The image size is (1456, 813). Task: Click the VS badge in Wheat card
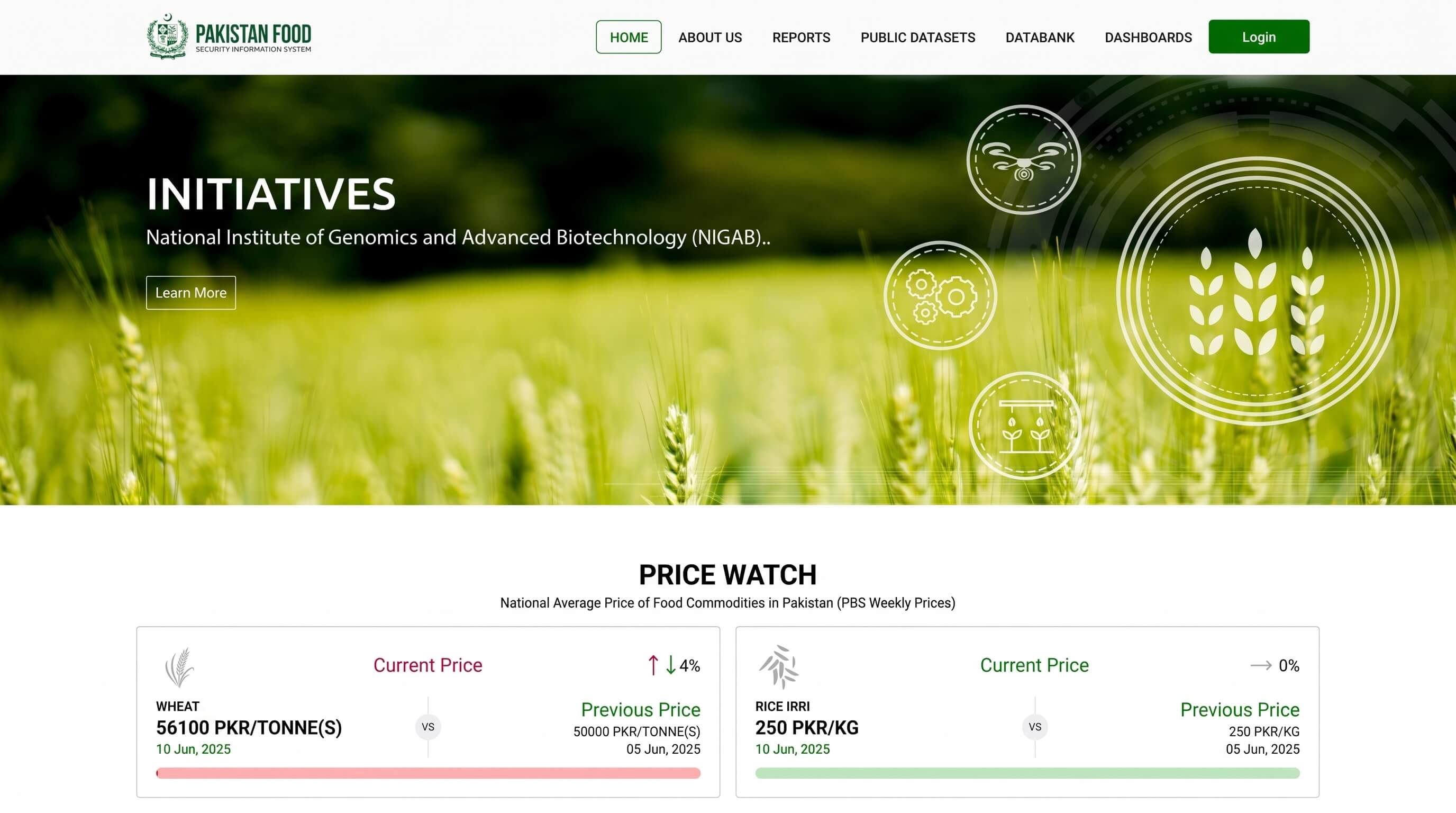click(x=428, y=727)
